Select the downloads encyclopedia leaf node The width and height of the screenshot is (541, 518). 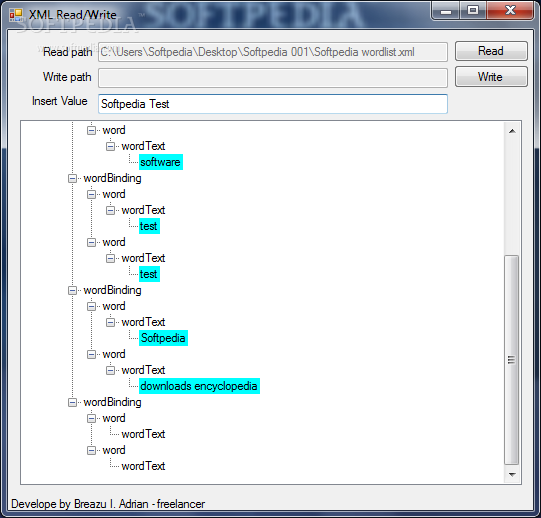click(x=199, y=386)
